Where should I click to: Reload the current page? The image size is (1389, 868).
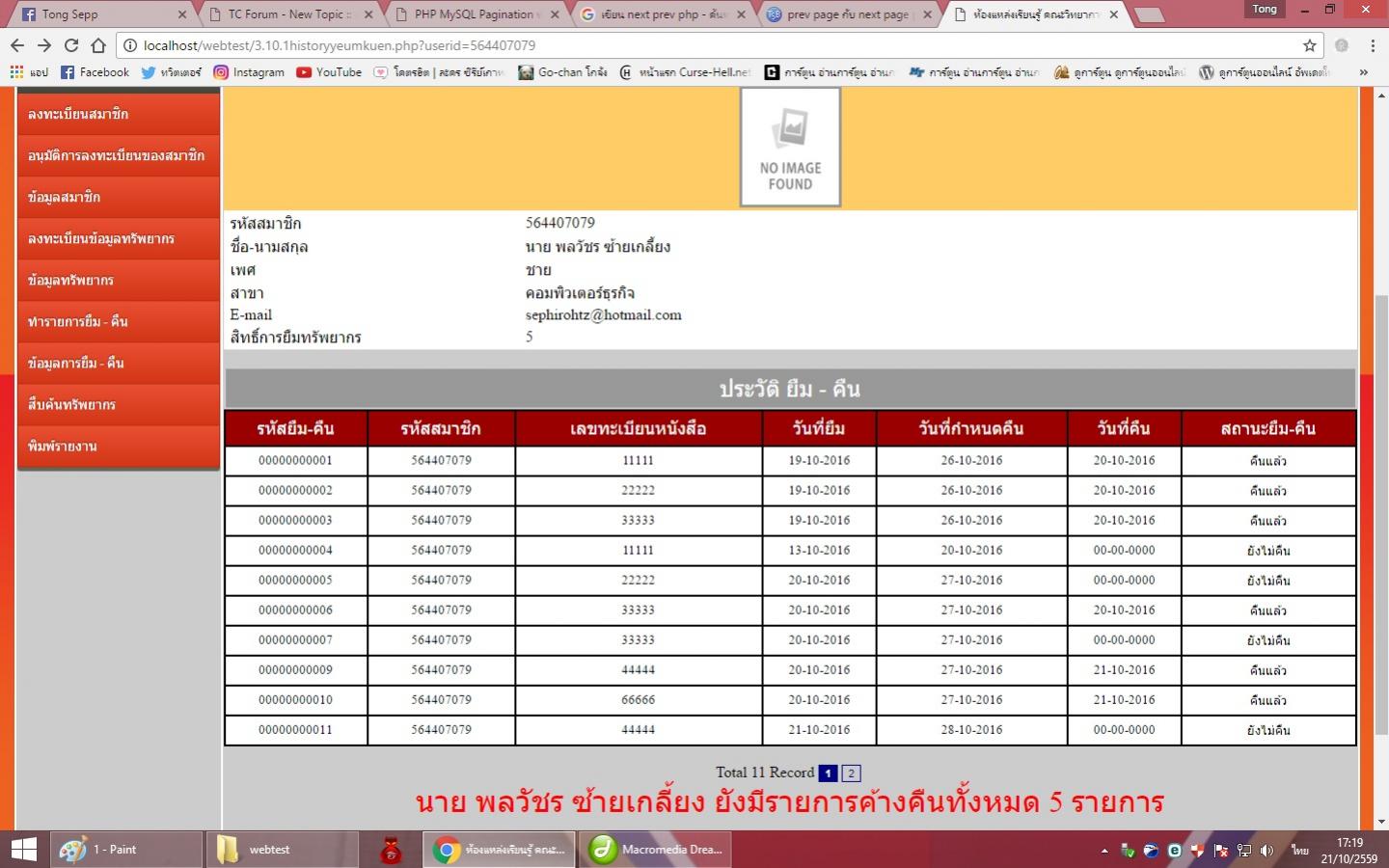[71, 45]
